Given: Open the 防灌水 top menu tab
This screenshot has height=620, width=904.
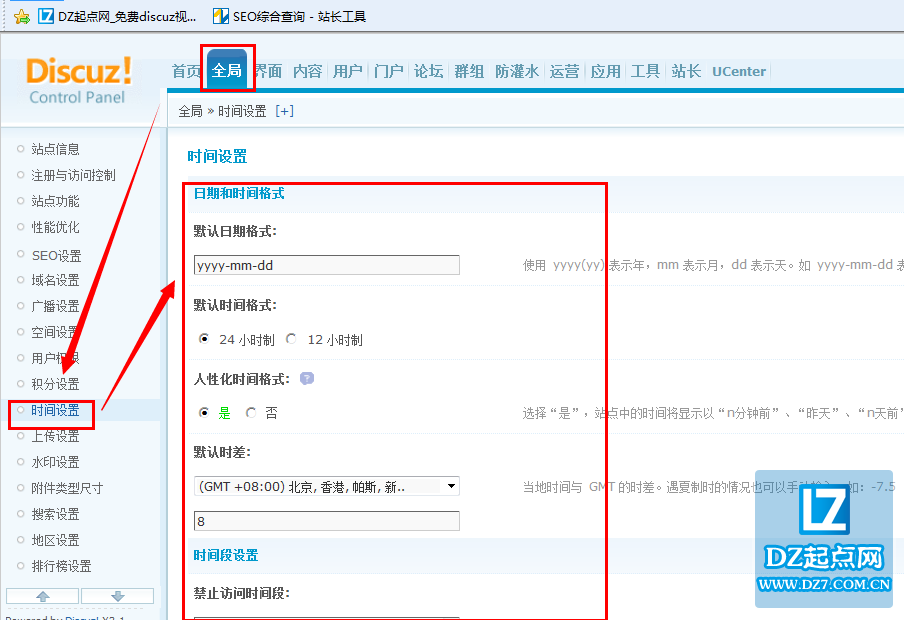Looking at the screenshot, I should [516, 71].
